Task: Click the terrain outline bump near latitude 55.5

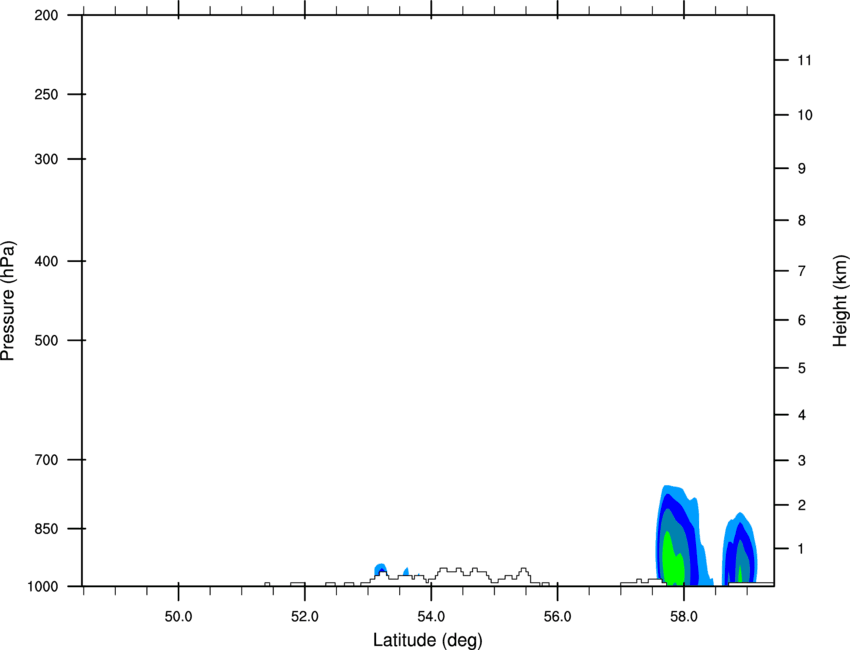Action: (524, 575)
